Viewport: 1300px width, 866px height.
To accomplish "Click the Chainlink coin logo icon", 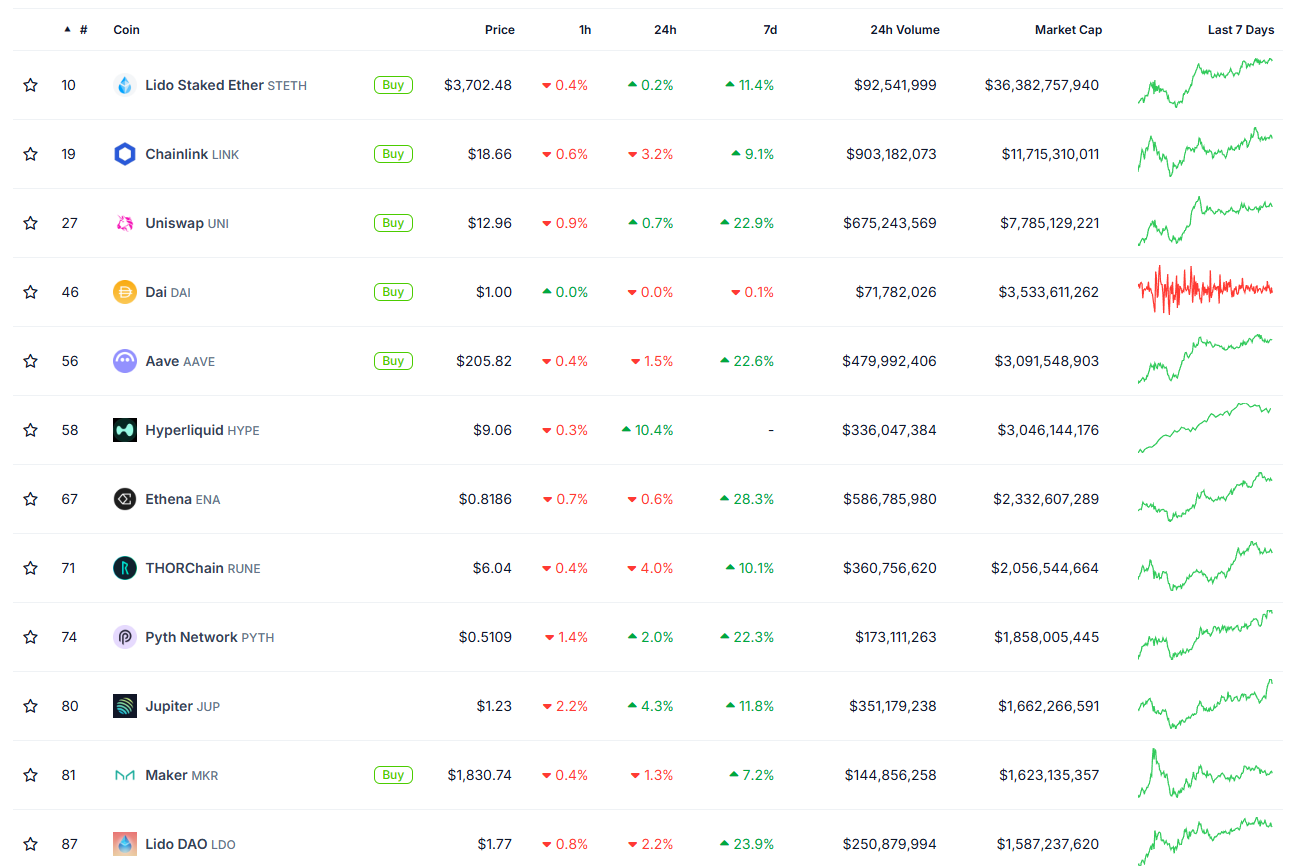I will pos(125,154).
